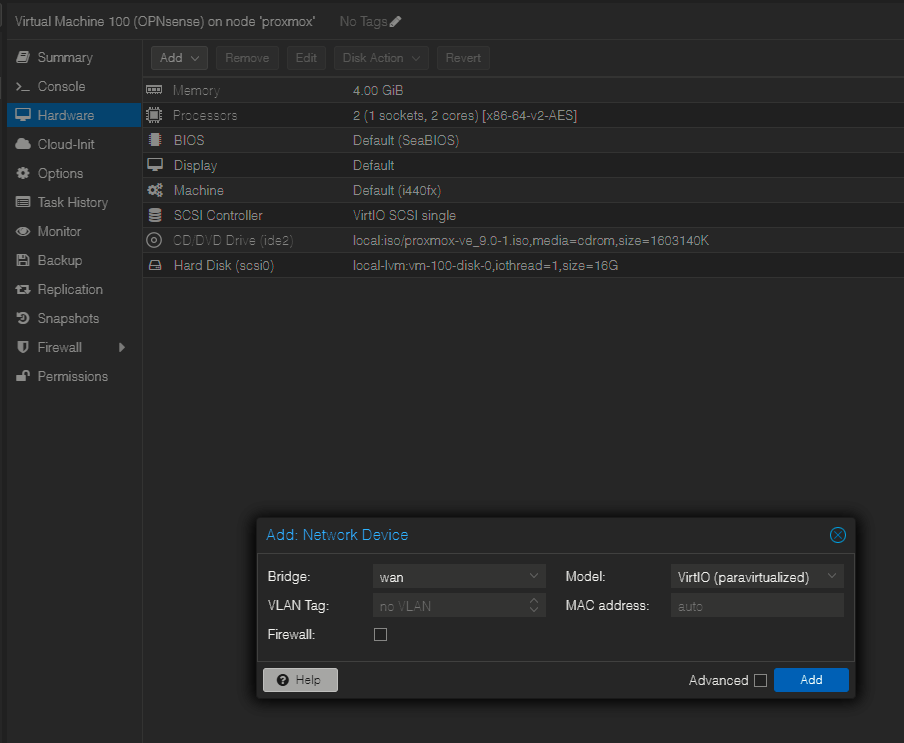Click the Remove toolbar button
904x743 pixels.
(x=247, y=58)
